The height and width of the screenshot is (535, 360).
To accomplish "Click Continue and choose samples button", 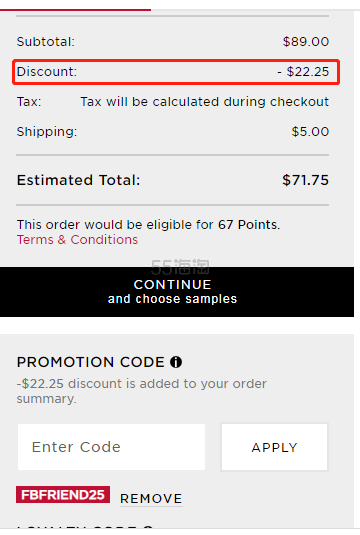I will click(x=177, y=292).
